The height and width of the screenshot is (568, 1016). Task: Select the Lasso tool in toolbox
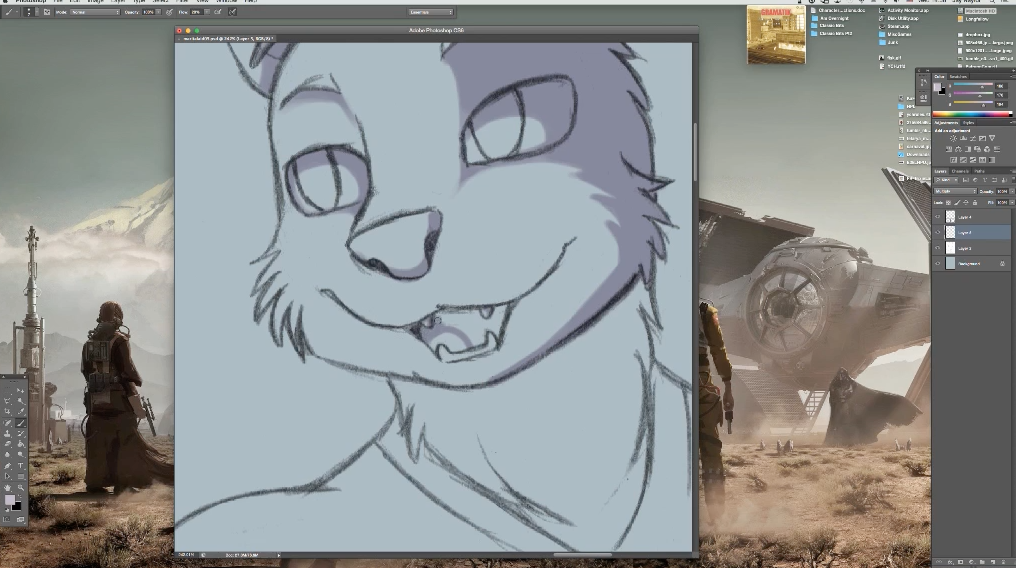(x=7, y=401)
